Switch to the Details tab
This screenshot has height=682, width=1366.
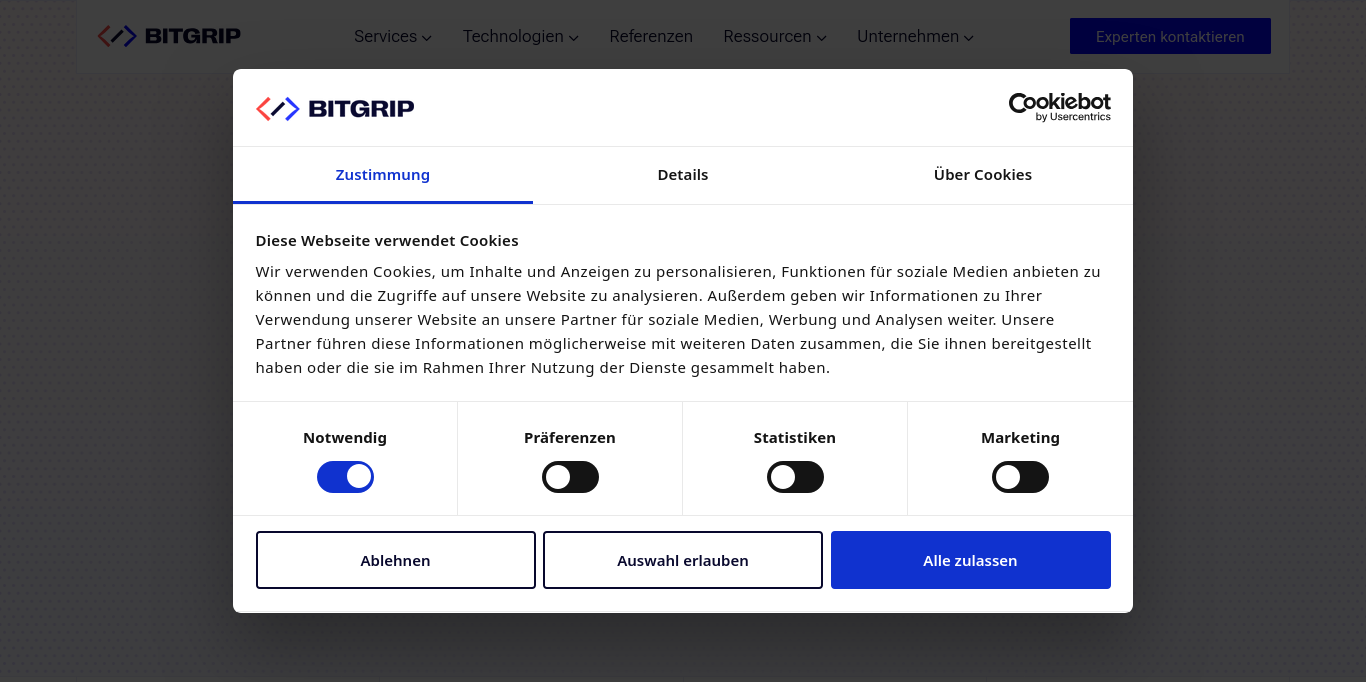click(x=683, y=175)
